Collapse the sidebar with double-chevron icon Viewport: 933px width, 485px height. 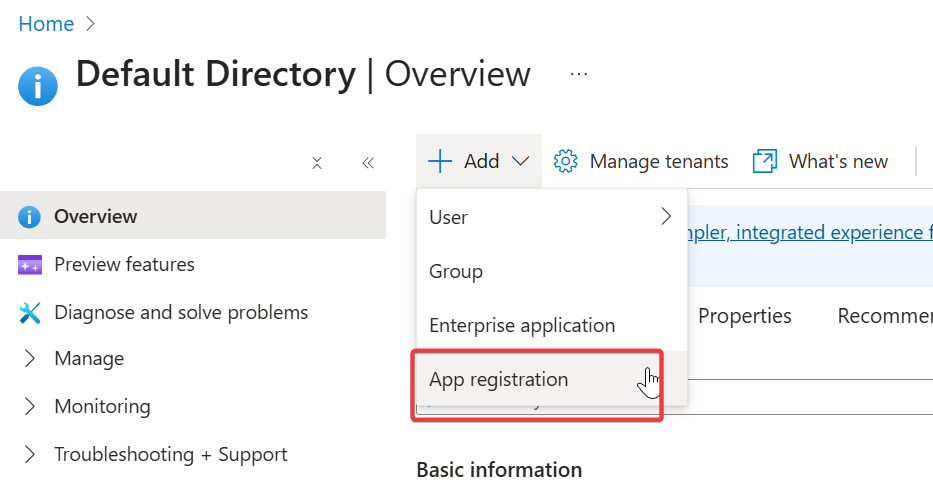[368, 163]
